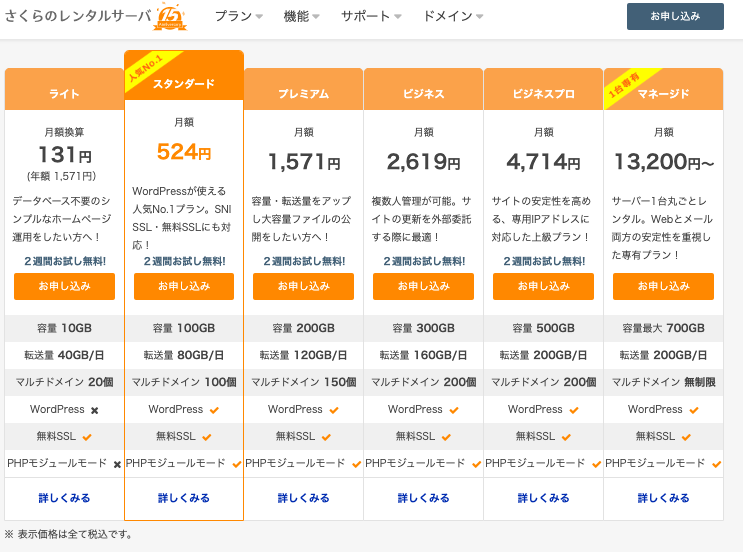Select the プレミアム plan header
The image size is (743, 552).
304,90
